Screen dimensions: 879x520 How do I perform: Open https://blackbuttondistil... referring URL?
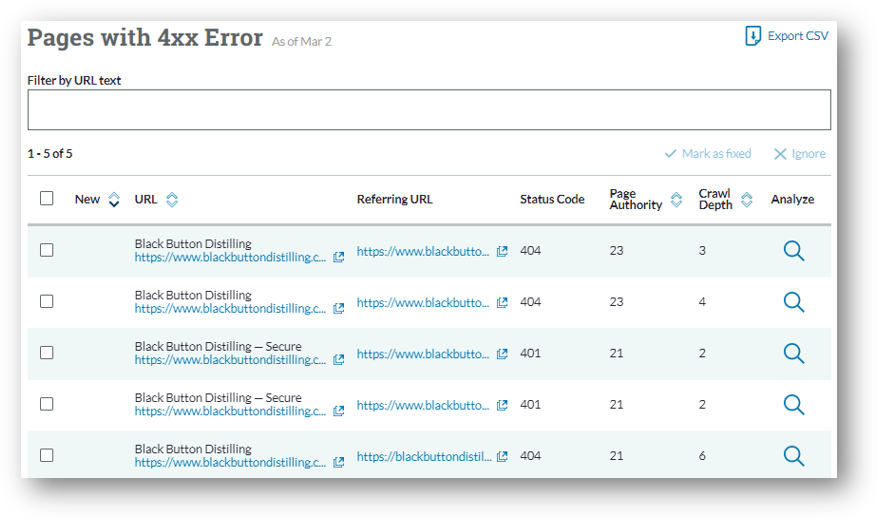click(x=424, y=457)
